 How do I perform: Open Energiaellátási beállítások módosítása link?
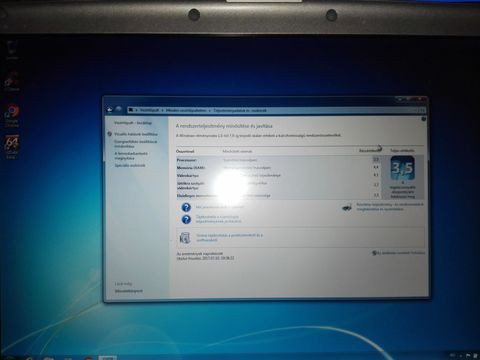[x=135, y=144]
